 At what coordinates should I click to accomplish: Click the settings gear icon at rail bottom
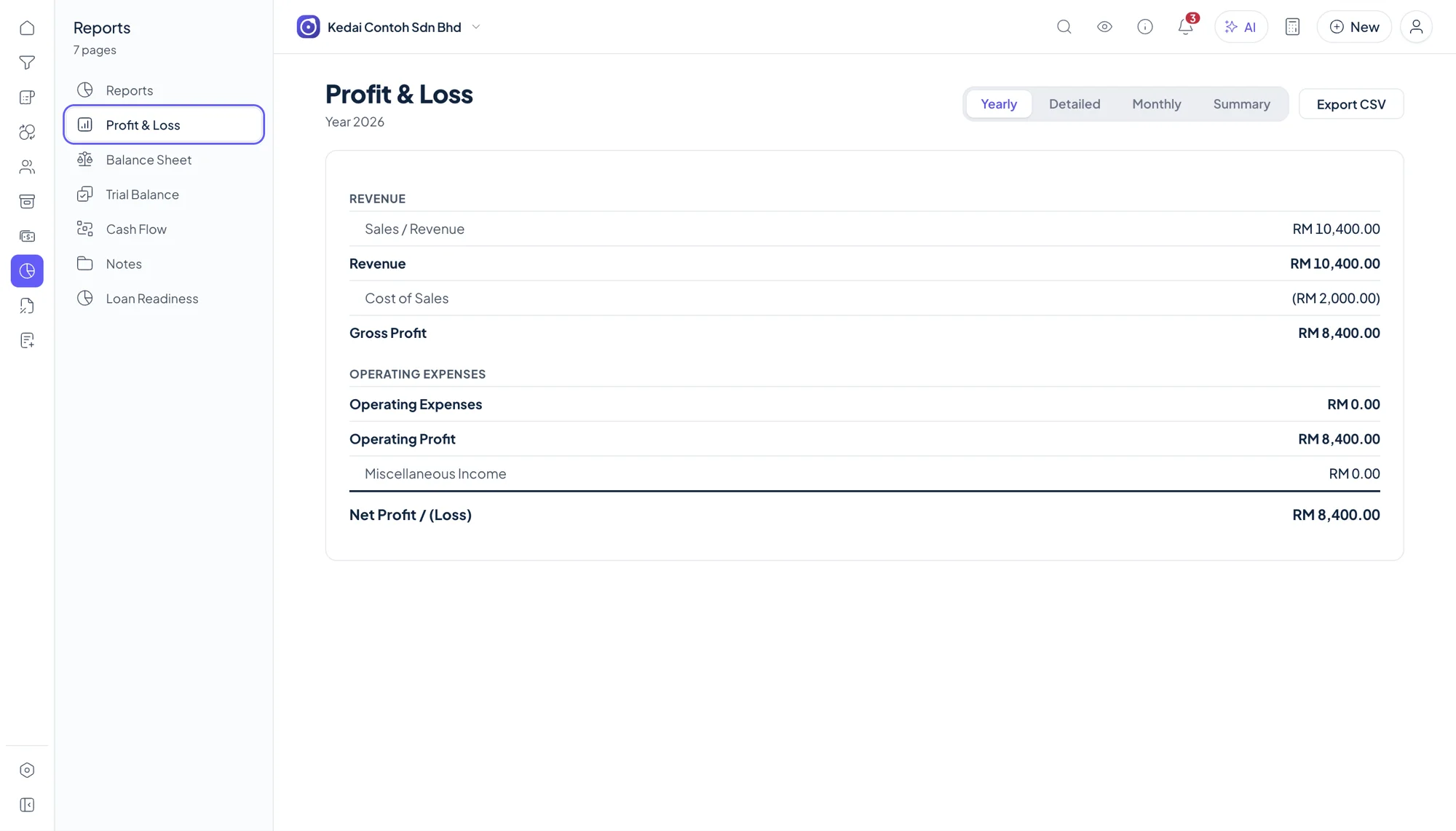27,771
